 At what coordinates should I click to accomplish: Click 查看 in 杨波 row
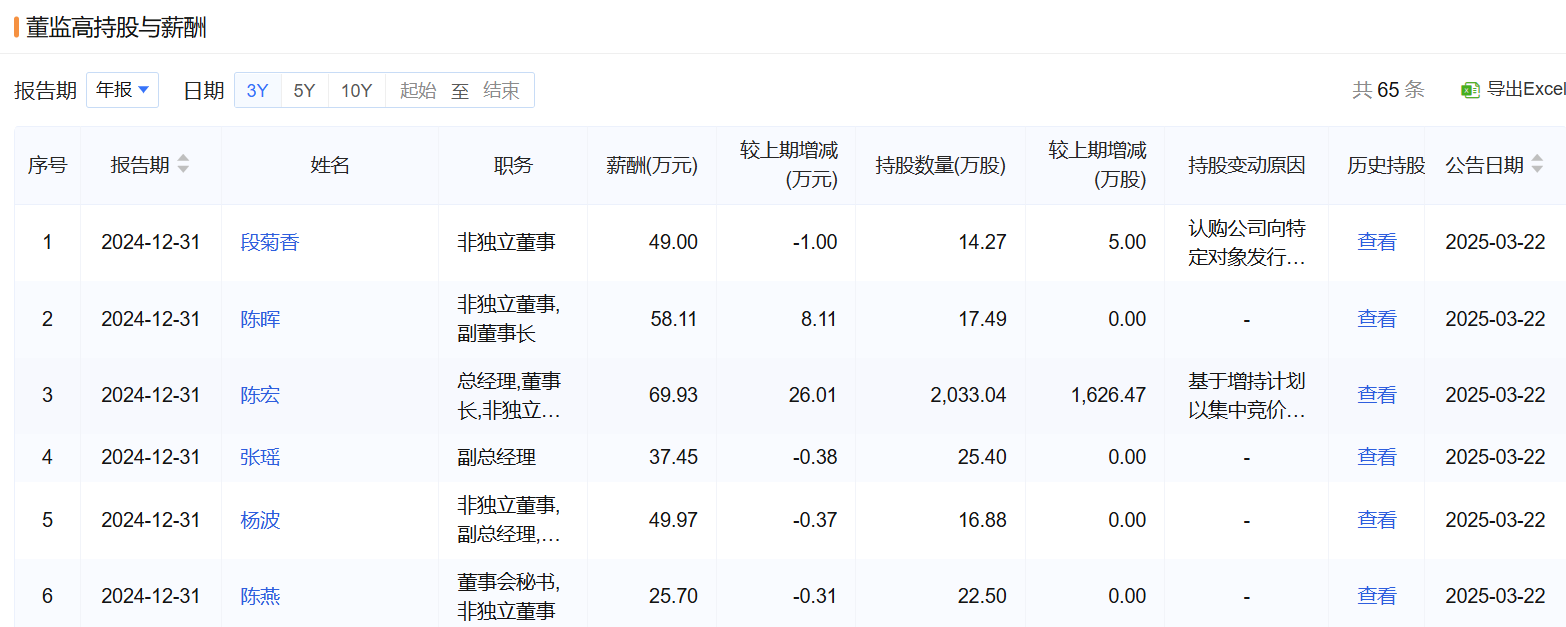pyautogui.click(x=1376, y=520)
